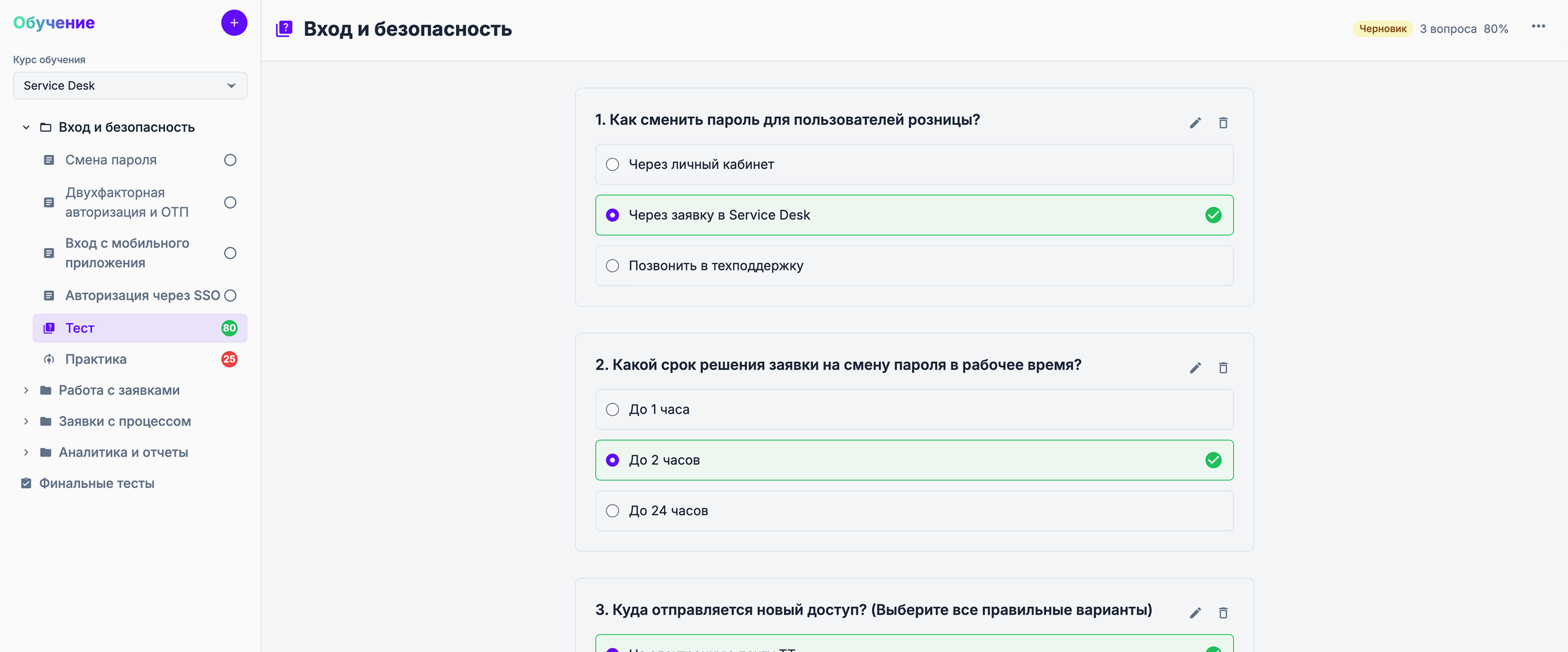Delete question 3 with trash icon
Image resolution: width=1568 pixels, height=652 pixels.
click(1223, 612)
